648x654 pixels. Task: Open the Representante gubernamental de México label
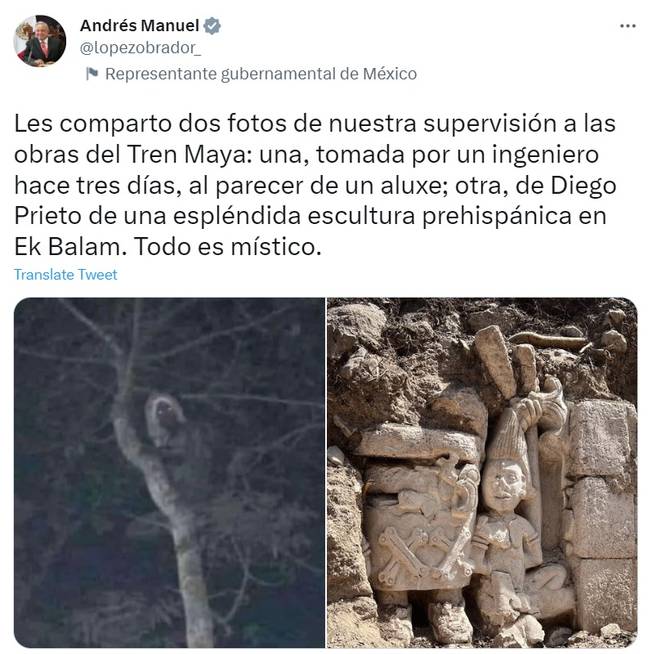261,74
